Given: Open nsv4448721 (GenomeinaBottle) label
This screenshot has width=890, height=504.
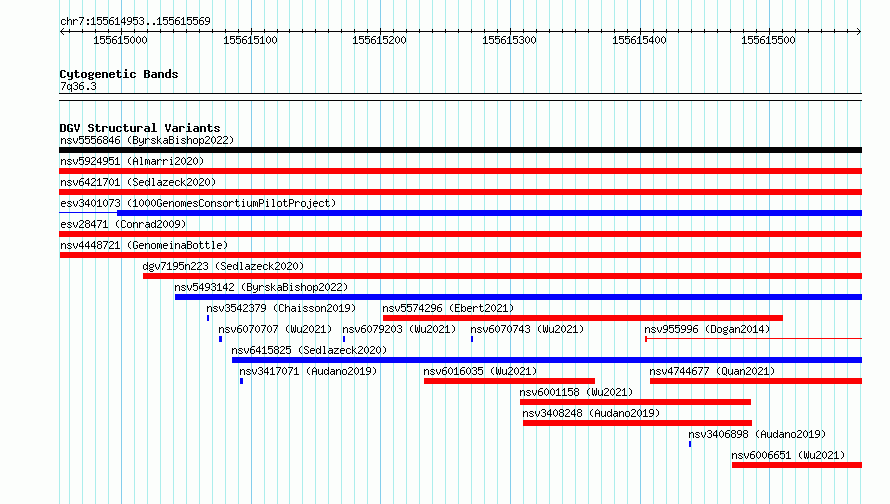Looking at the screenshot, I should (x=144, y=245).
